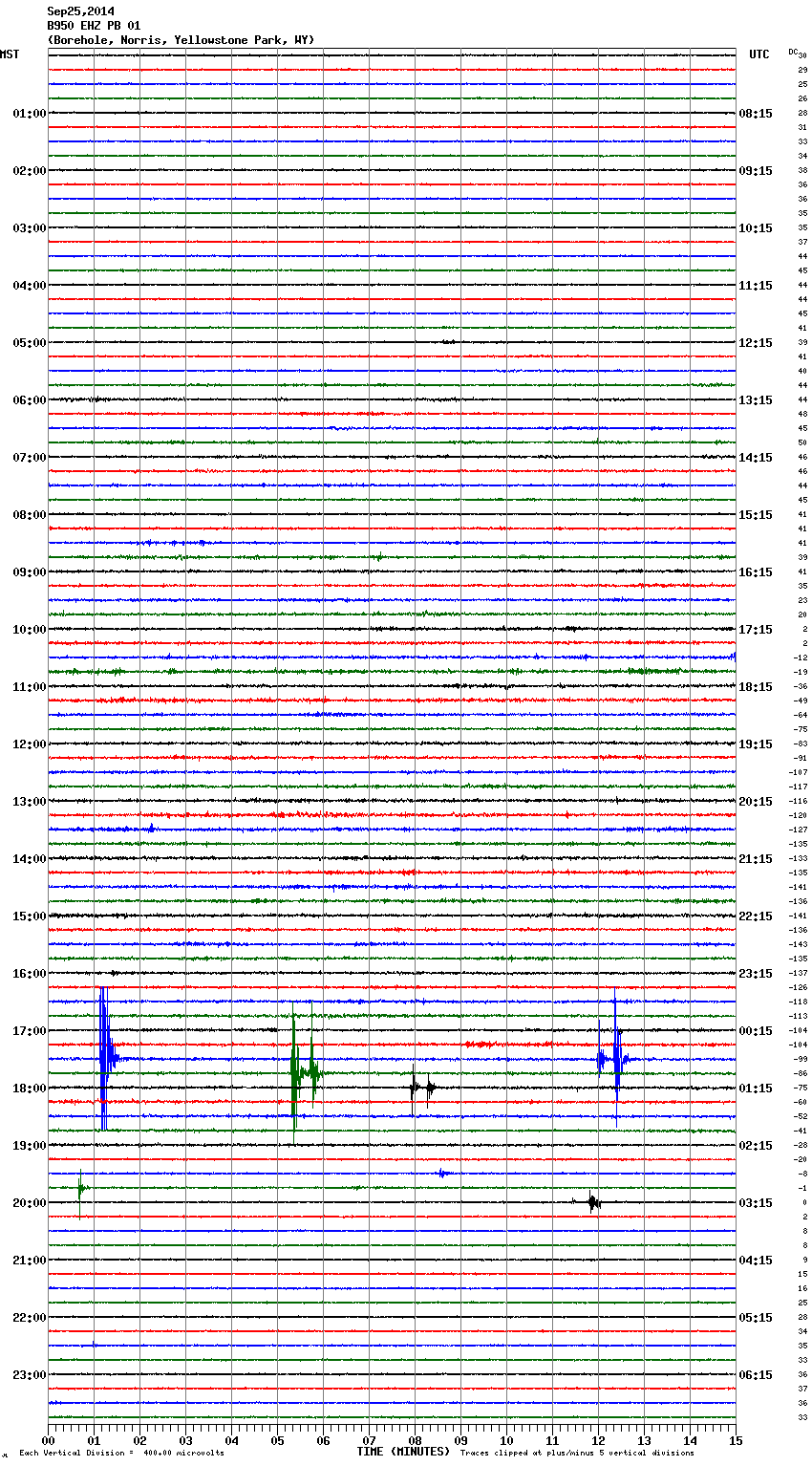Click the UTC timezone label

click(759, 54)
